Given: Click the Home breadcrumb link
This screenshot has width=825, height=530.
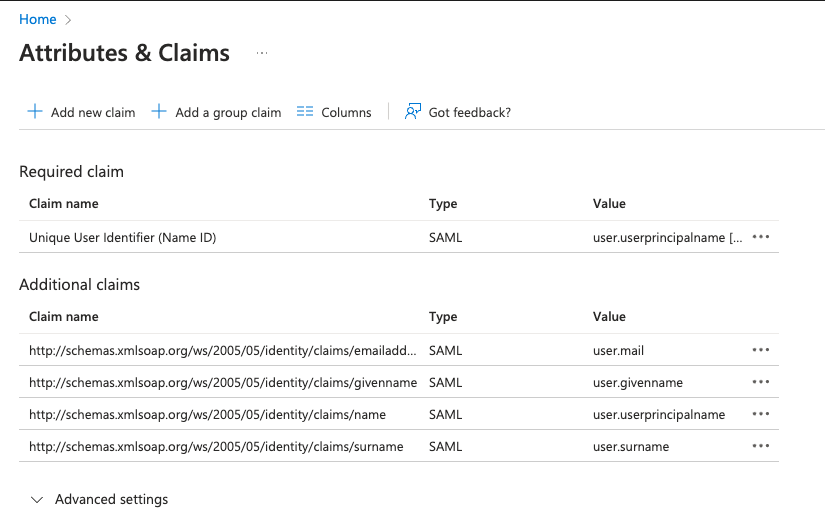Looking at the screenshot, I should tap(37, 19).
